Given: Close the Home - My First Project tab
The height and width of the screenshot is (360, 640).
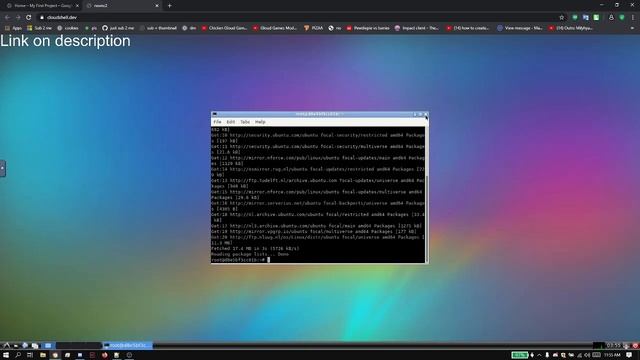Looking at the screenshot, I should [x=77, y=6].
